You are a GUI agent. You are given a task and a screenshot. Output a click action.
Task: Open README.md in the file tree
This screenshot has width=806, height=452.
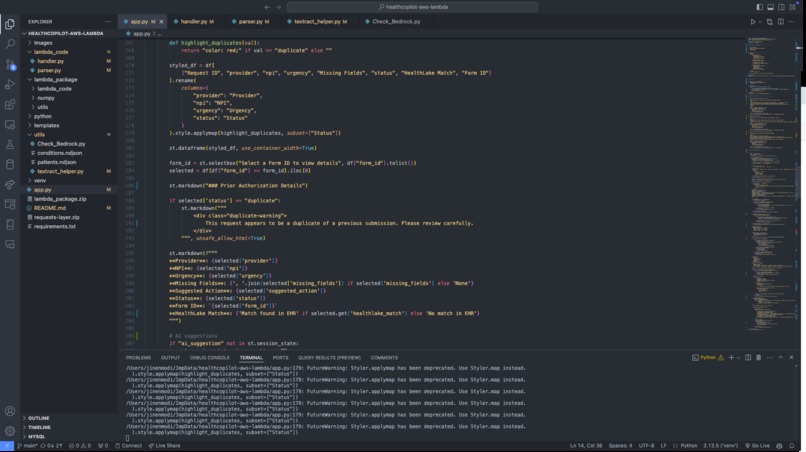[49, 208]
